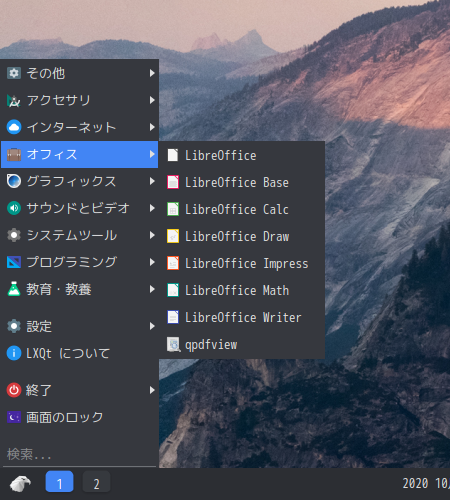Click the 検索 search field

[x=80, y=454]
